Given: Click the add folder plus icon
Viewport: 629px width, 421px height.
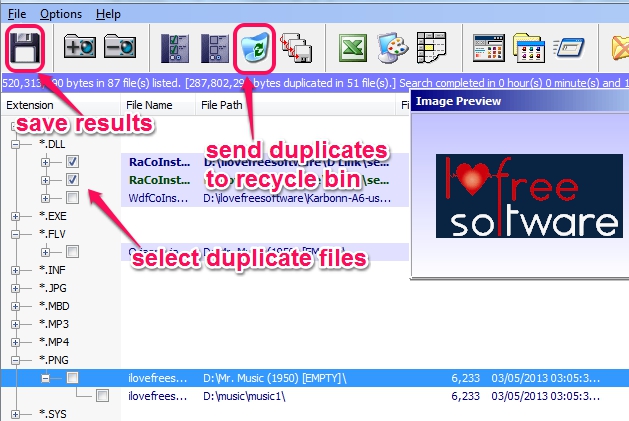Looking at the screenshot, I should 79,47.
